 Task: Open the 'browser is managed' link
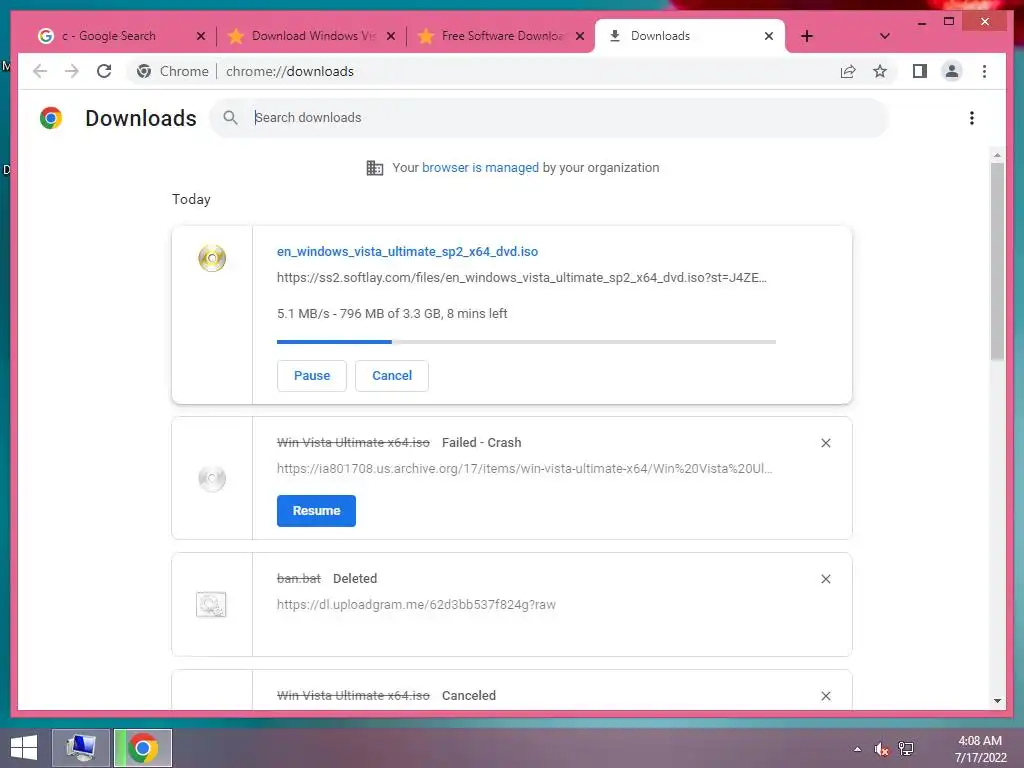tap(480, 168)
